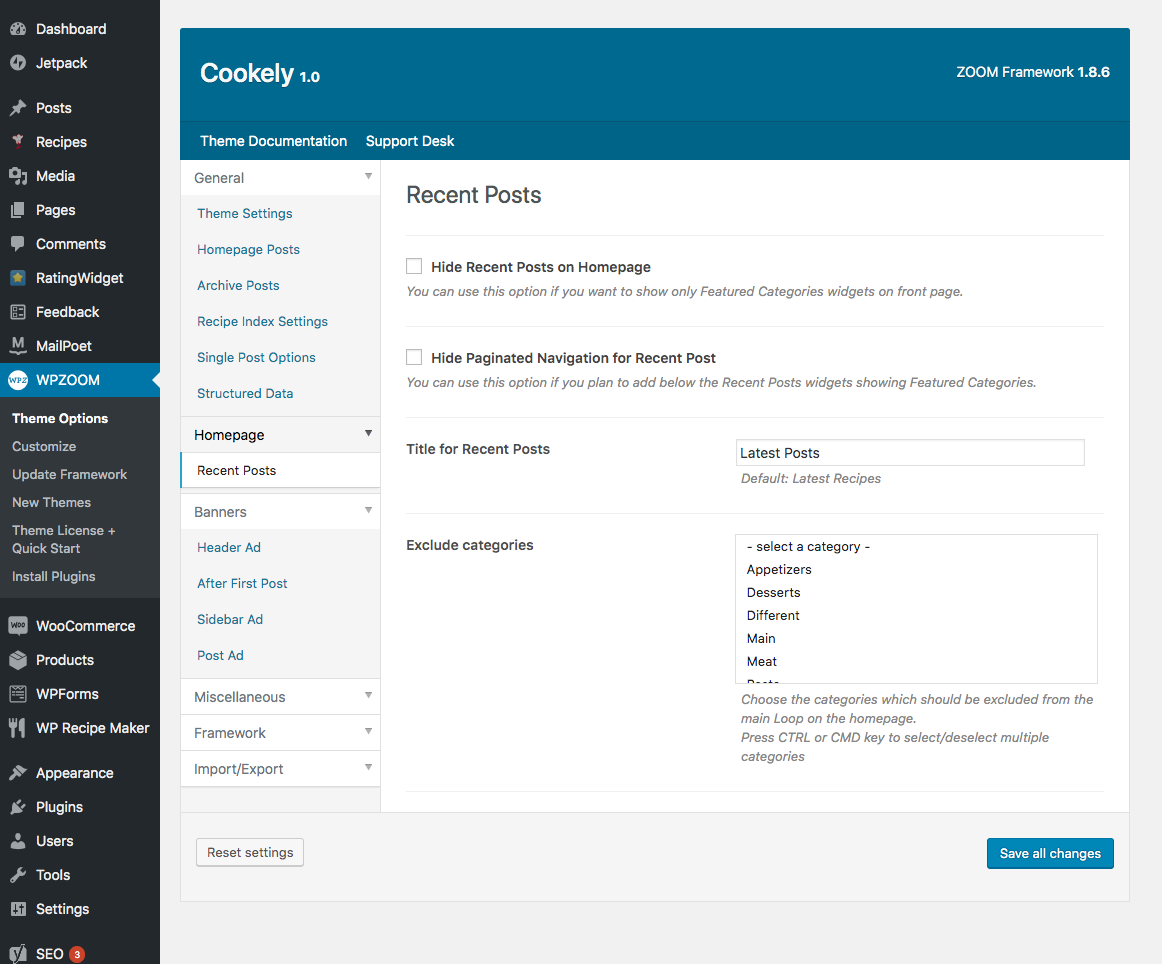Click the Settings sliders icon
Image resolution: width=1162 pixels, height=964 pixels.
coord(18,909)
